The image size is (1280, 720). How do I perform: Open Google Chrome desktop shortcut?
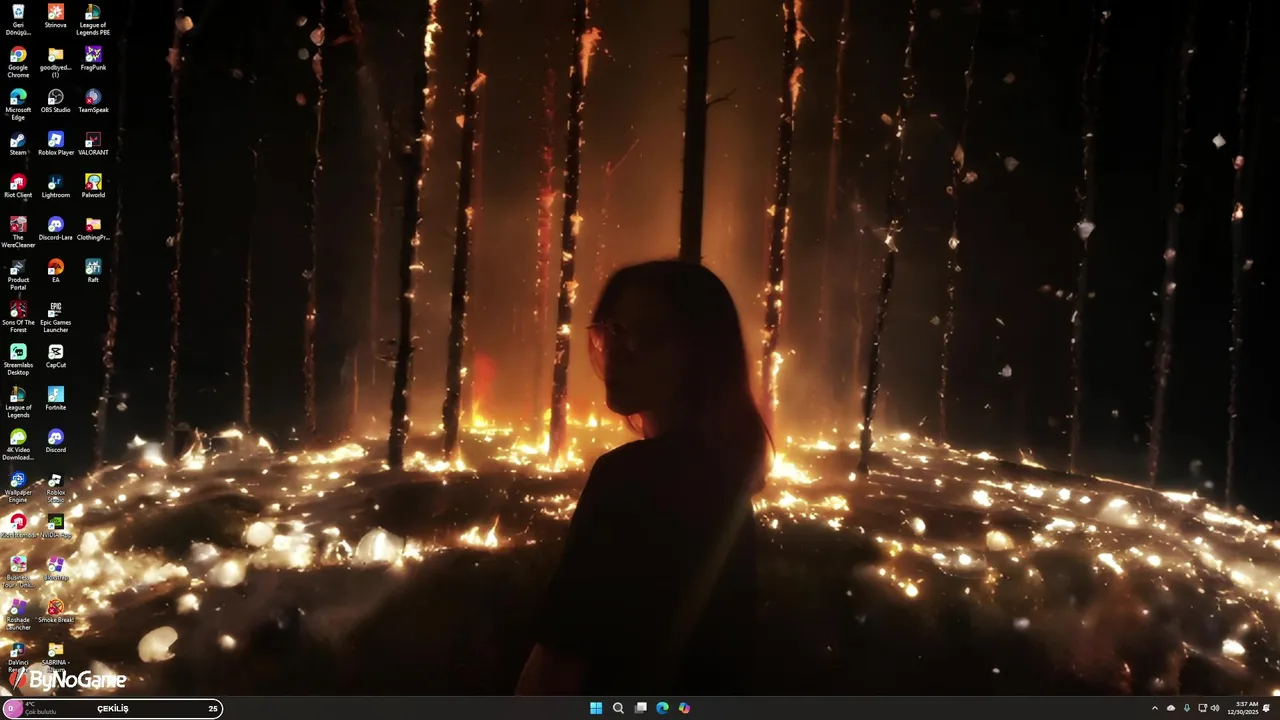click(18, 62)
